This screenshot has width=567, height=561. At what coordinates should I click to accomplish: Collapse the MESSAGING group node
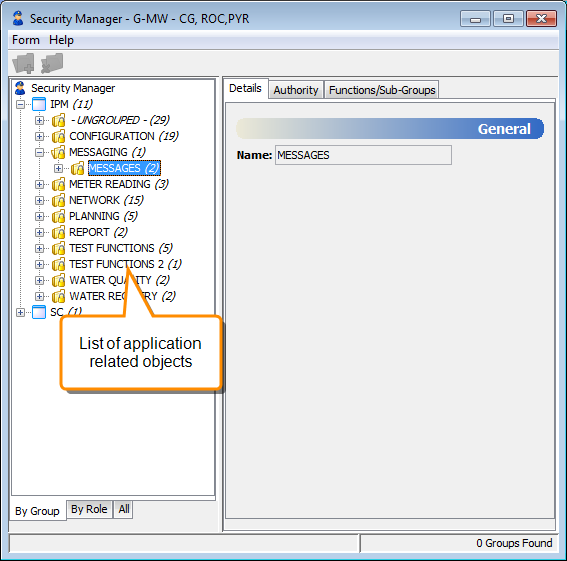(x=39, y=152)
